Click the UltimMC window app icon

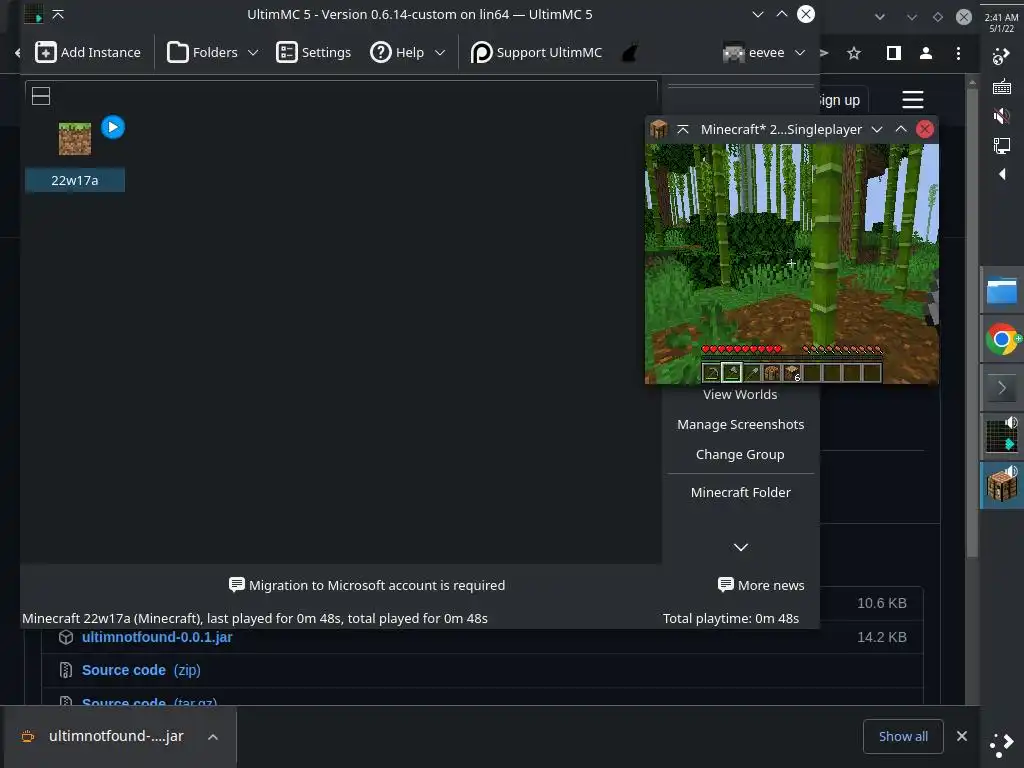coord(33,14)
